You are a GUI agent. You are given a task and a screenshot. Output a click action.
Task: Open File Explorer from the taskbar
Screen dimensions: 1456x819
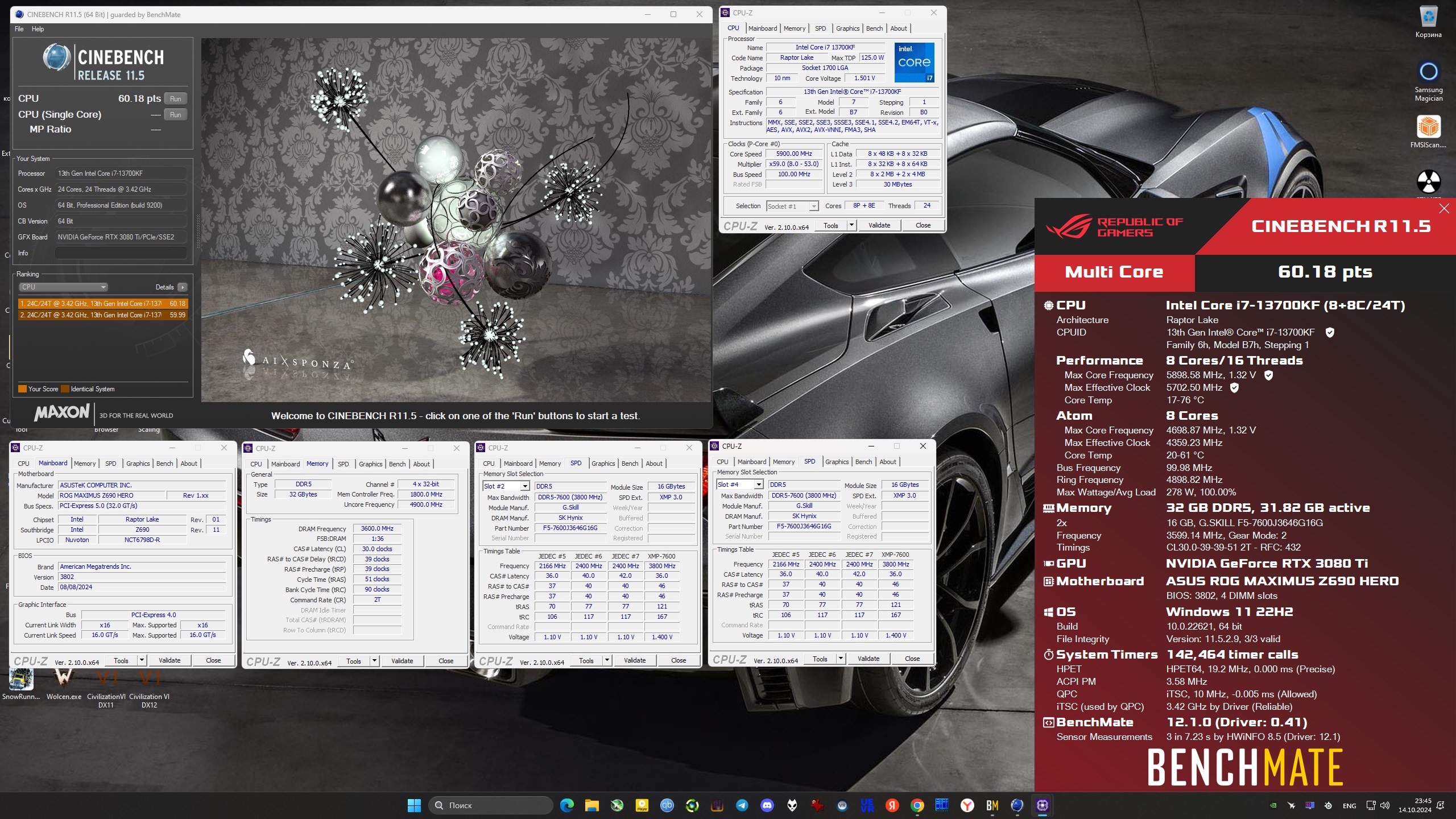click(591, 805)
